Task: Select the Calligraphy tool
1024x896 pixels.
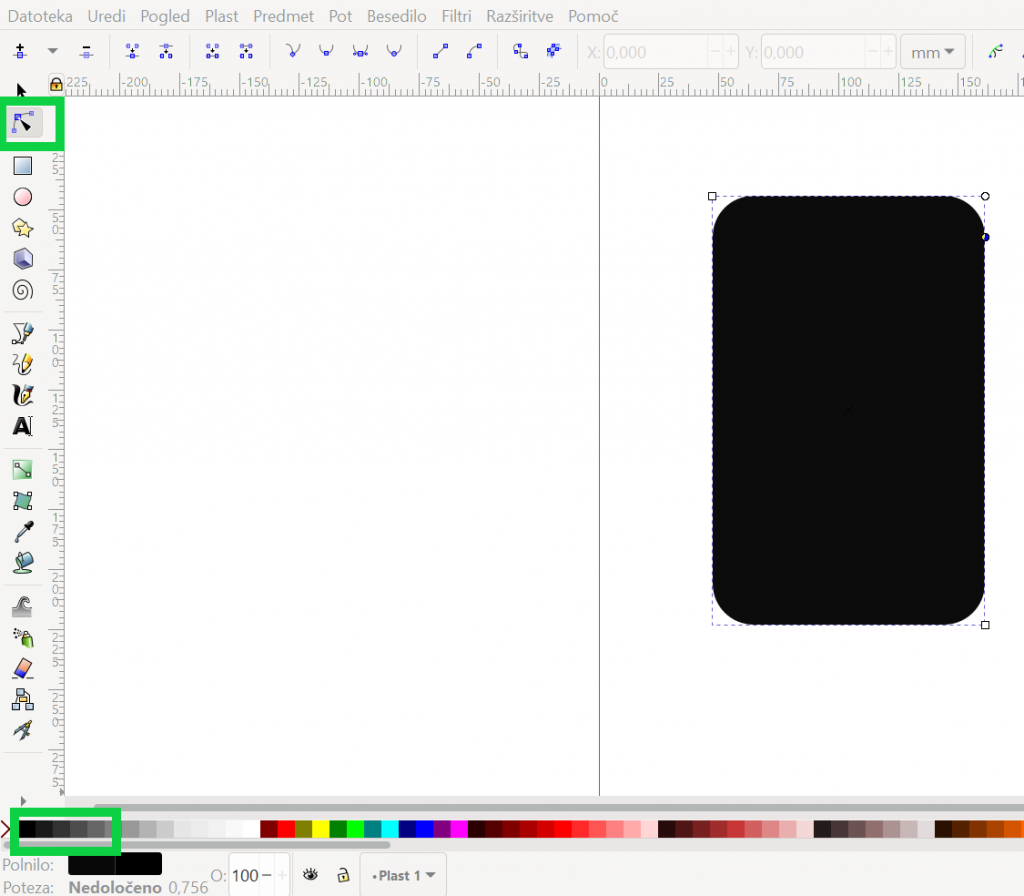Action: (23, 395)
